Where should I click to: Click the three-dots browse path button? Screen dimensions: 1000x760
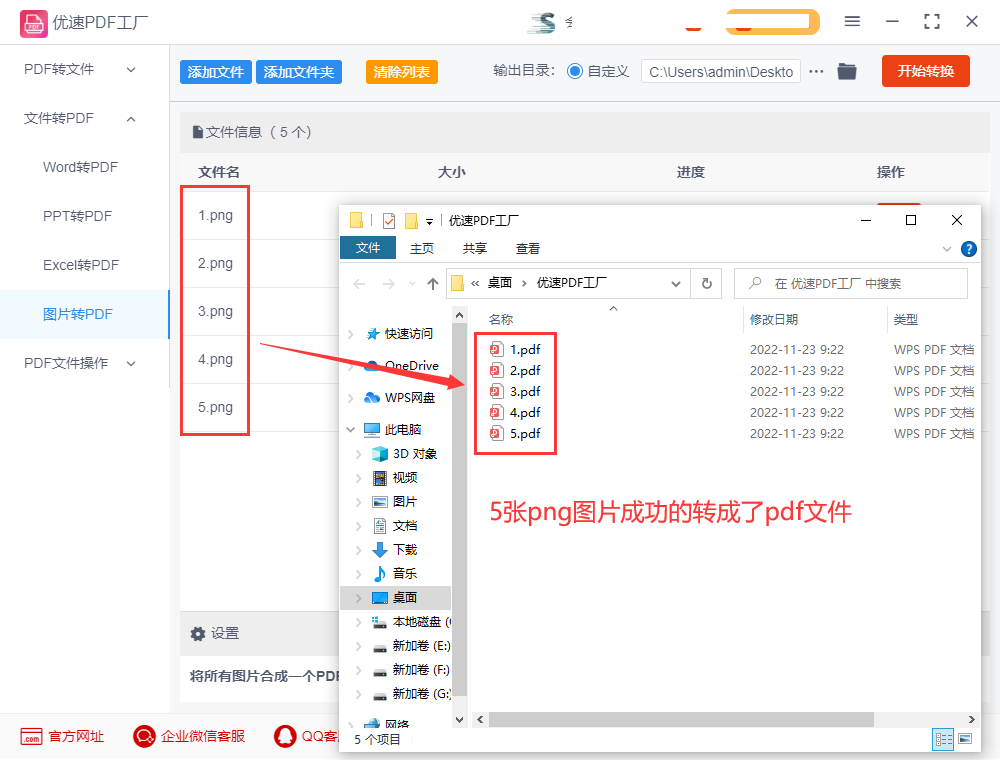tap(816, 71)
